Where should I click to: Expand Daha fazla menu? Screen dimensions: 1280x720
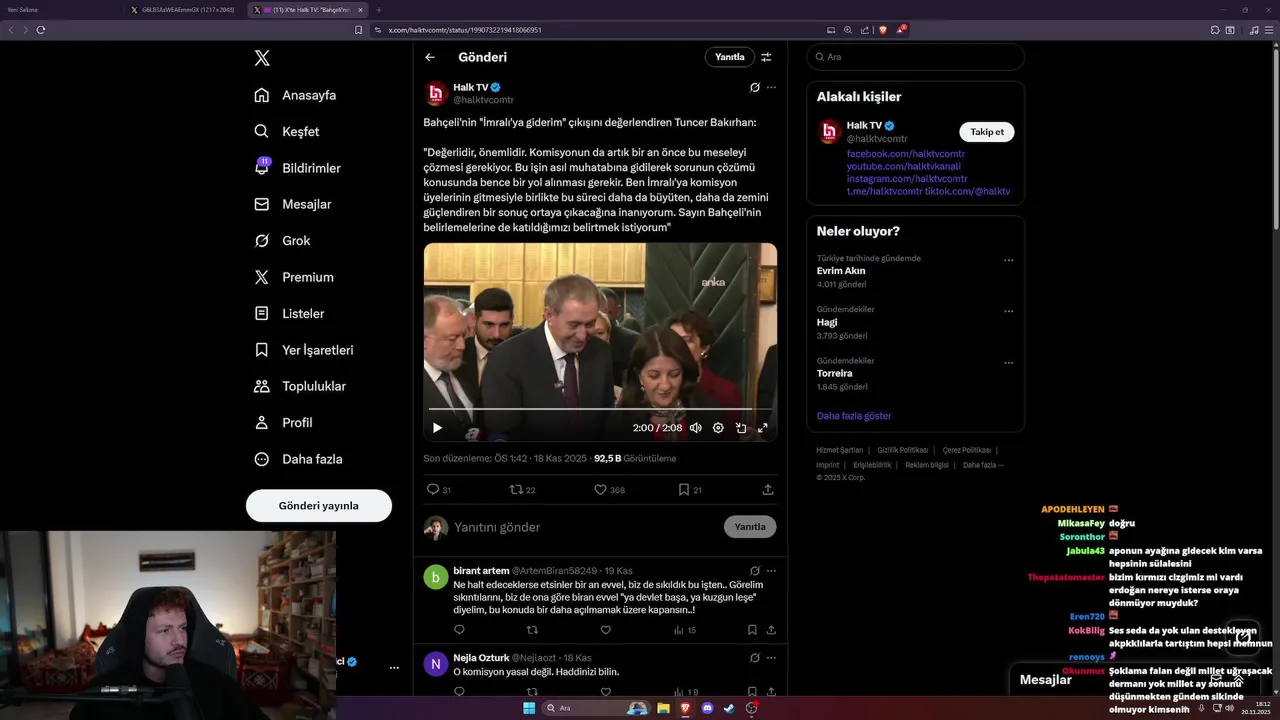coord(298,459)
